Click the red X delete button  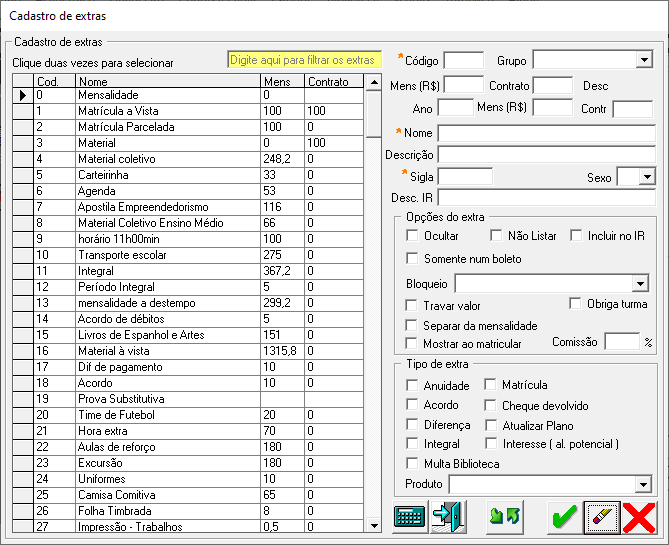click(639, 517)
